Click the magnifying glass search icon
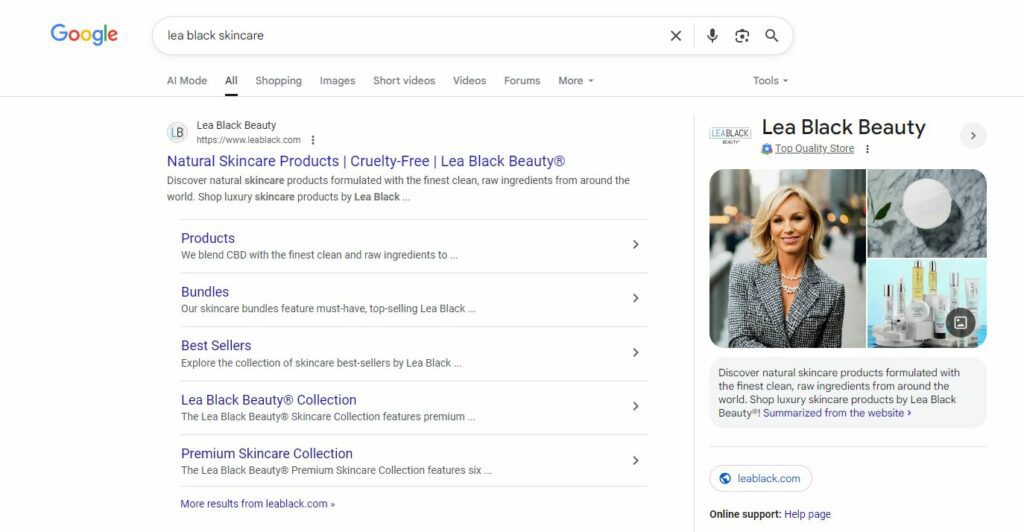The width and height of the screenshot is (1024, 532). [771, 36]
